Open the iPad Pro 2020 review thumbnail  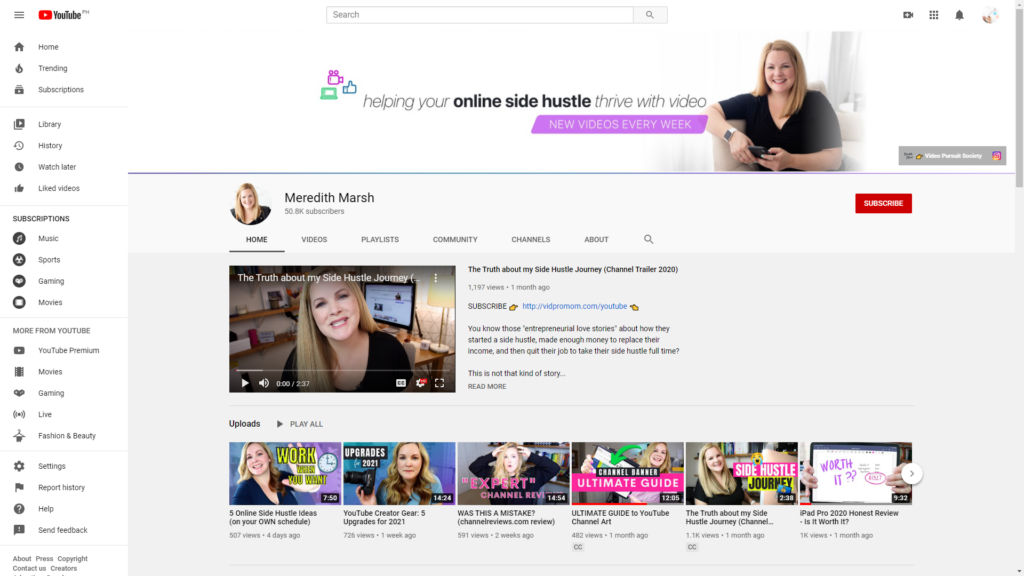tap(856, 473)
